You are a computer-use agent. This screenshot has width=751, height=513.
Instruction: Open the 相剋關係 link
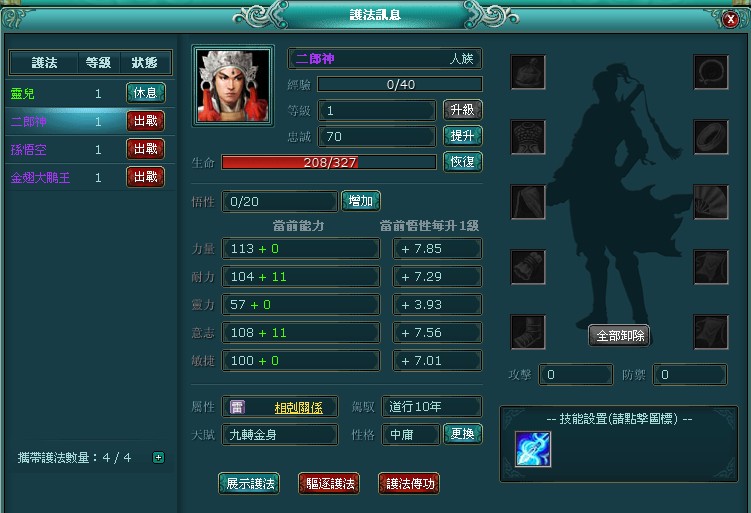click(x=298, y=408)
